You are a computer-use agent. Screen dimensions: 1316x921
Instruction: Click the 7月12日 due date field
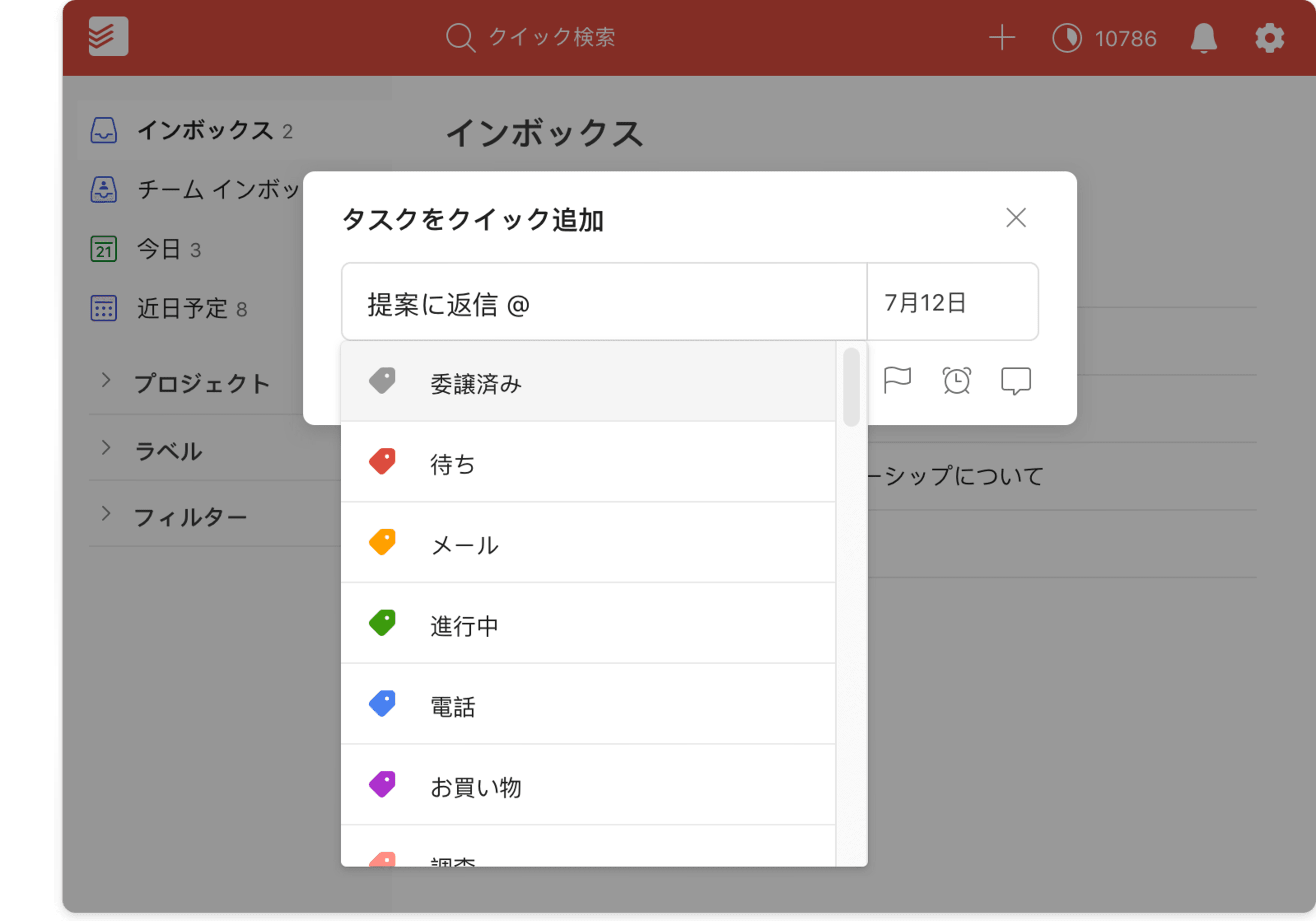952,302
